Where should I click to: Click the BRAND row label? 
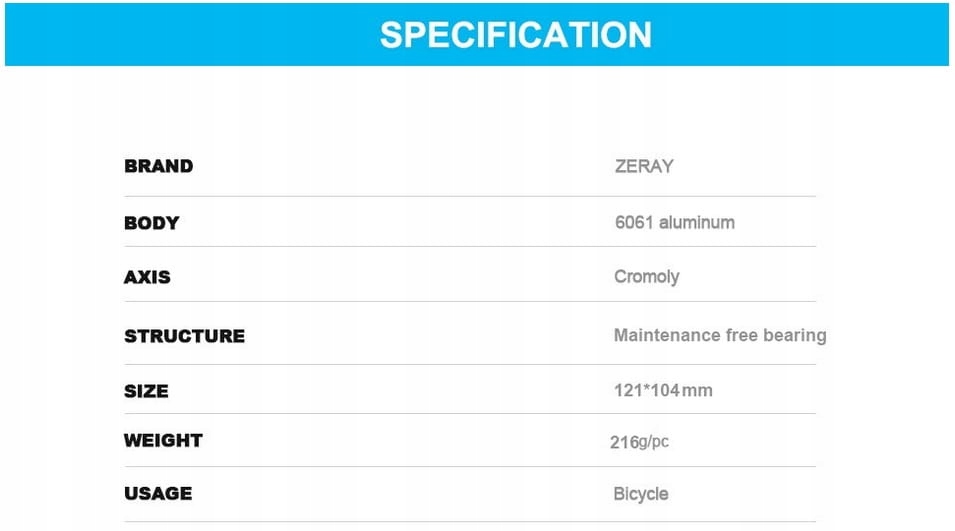pos(158,166)
